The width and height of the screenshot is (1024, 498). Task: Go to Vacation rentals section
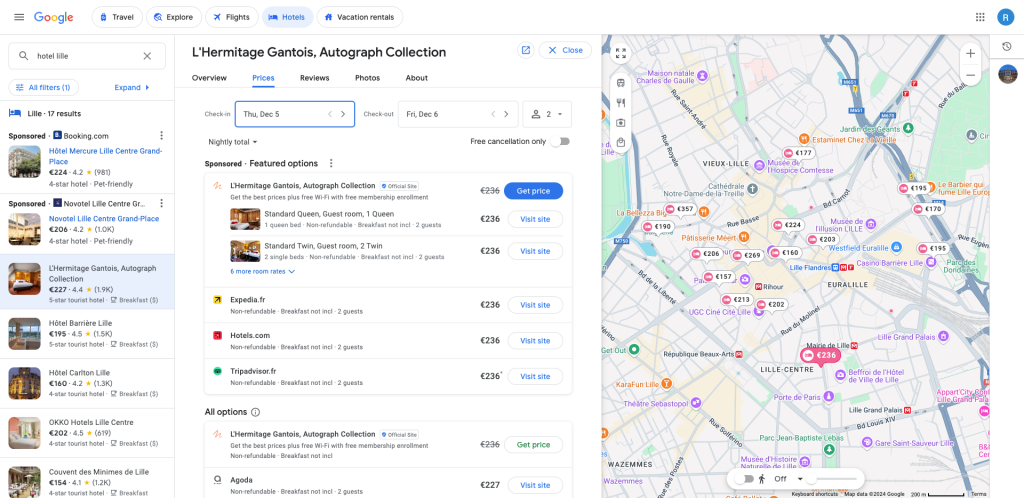coord(360,17)
